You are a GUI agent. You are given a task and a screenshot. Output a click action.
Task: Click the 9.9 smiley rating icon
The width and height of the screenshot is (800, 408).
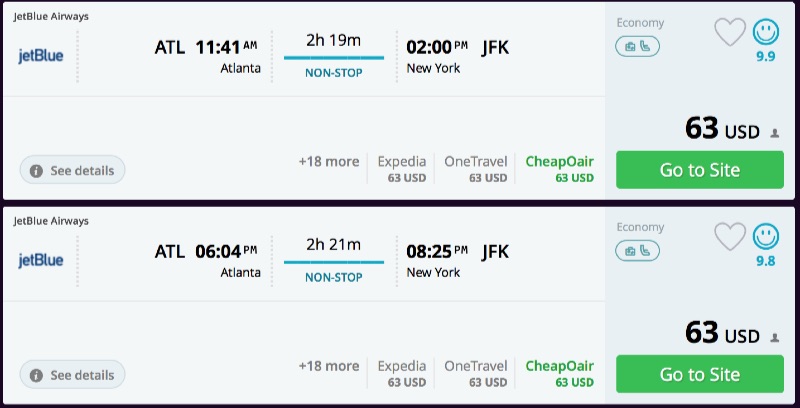click(x=766, y=32)
